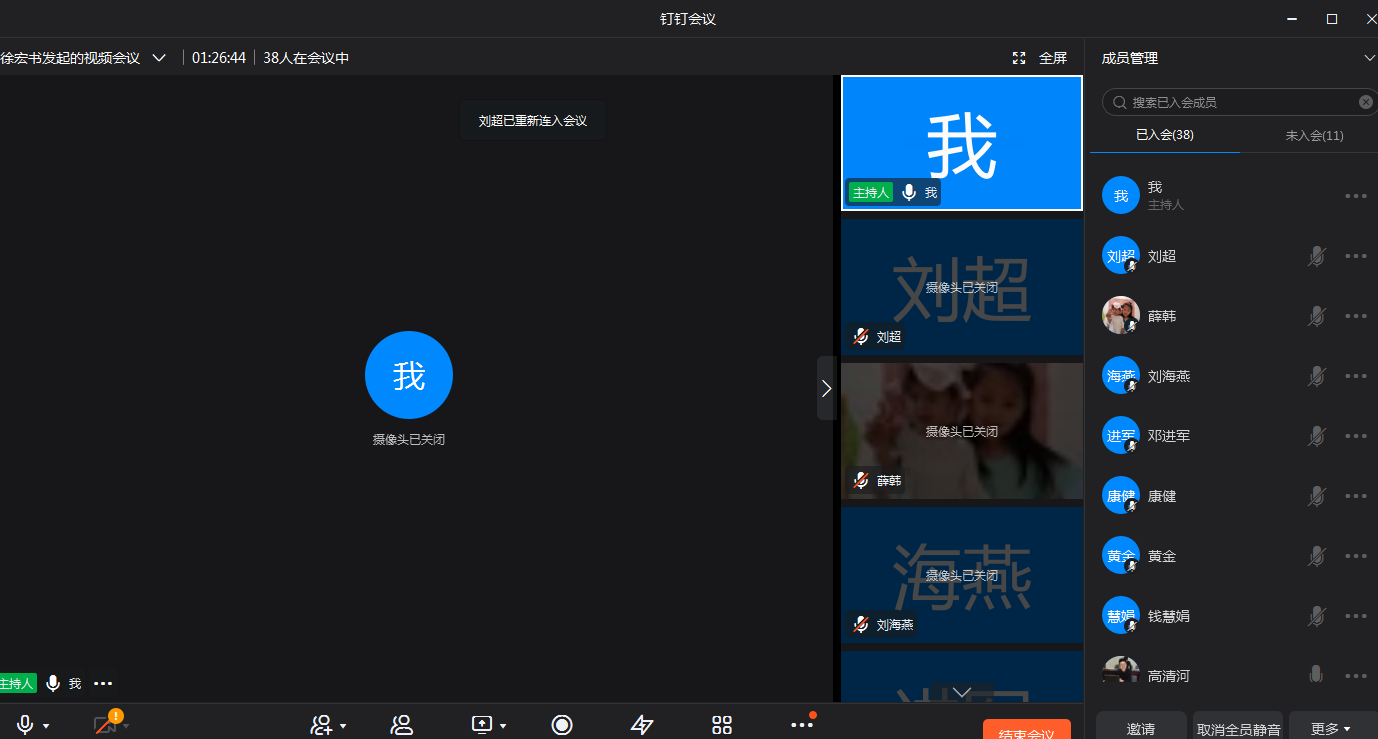
Task: Start recording with the record icon
Action: pos(562,725)
